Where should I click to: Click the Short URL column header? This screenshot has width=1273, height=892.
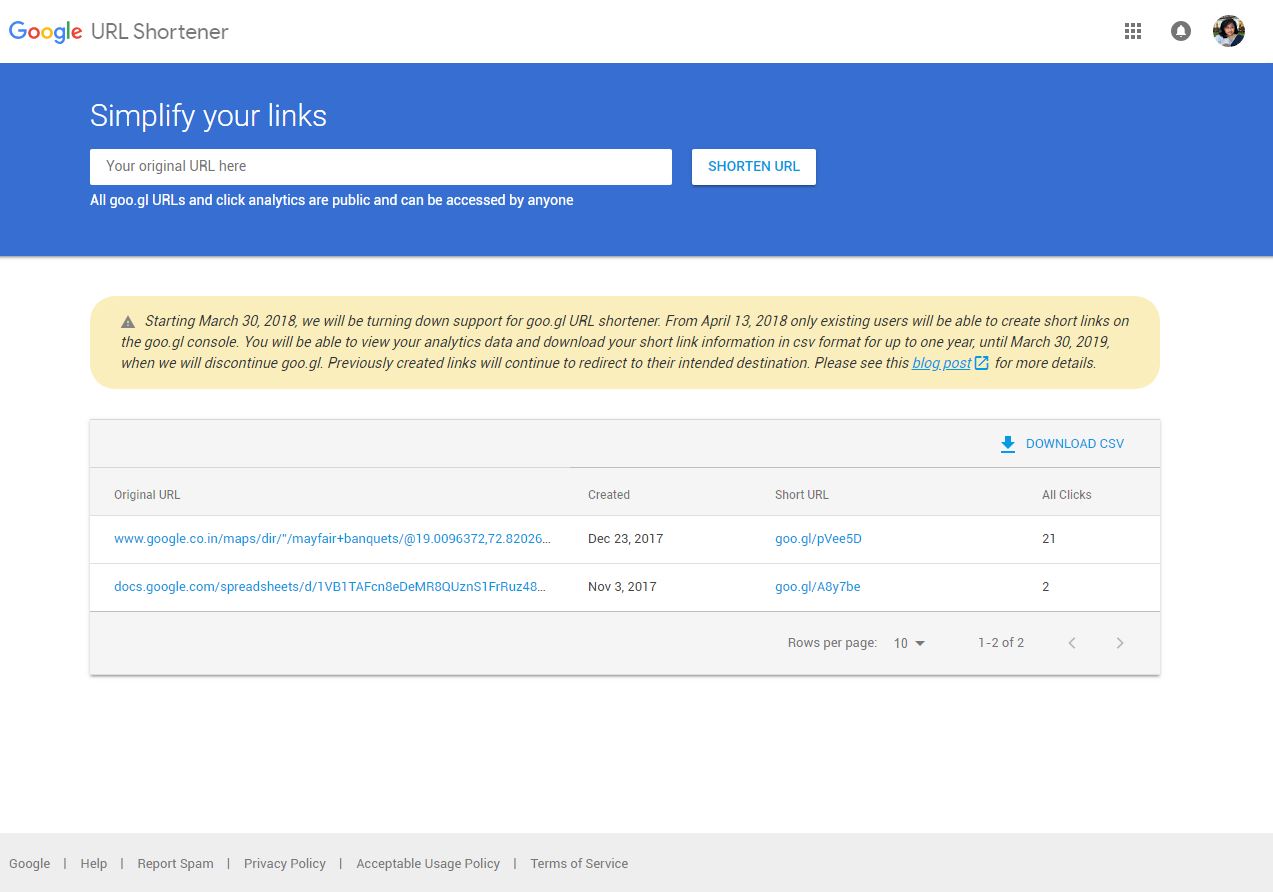tap(802, 495)
